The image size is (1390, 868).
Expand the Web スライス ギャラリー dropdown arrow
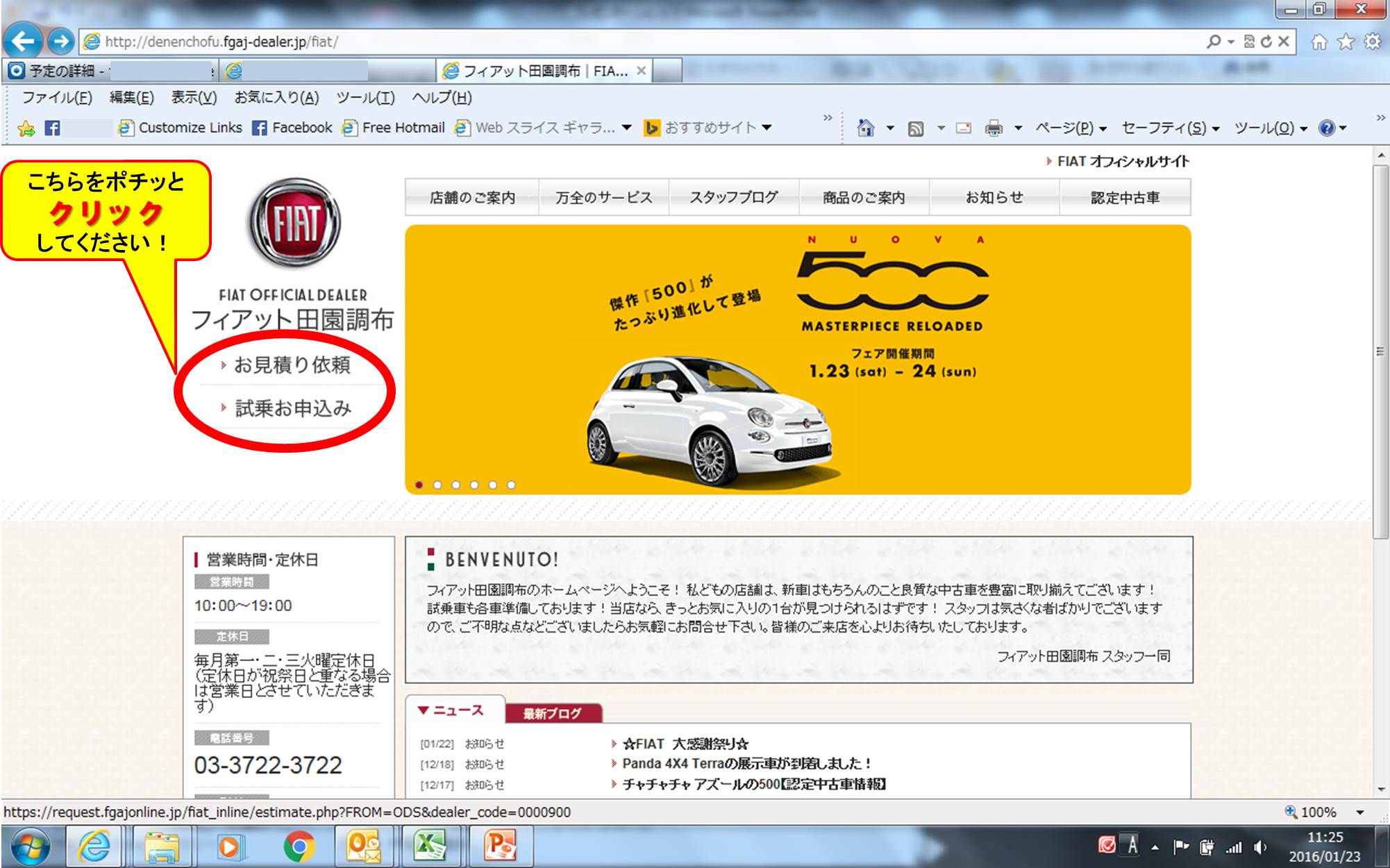(627, 128)
